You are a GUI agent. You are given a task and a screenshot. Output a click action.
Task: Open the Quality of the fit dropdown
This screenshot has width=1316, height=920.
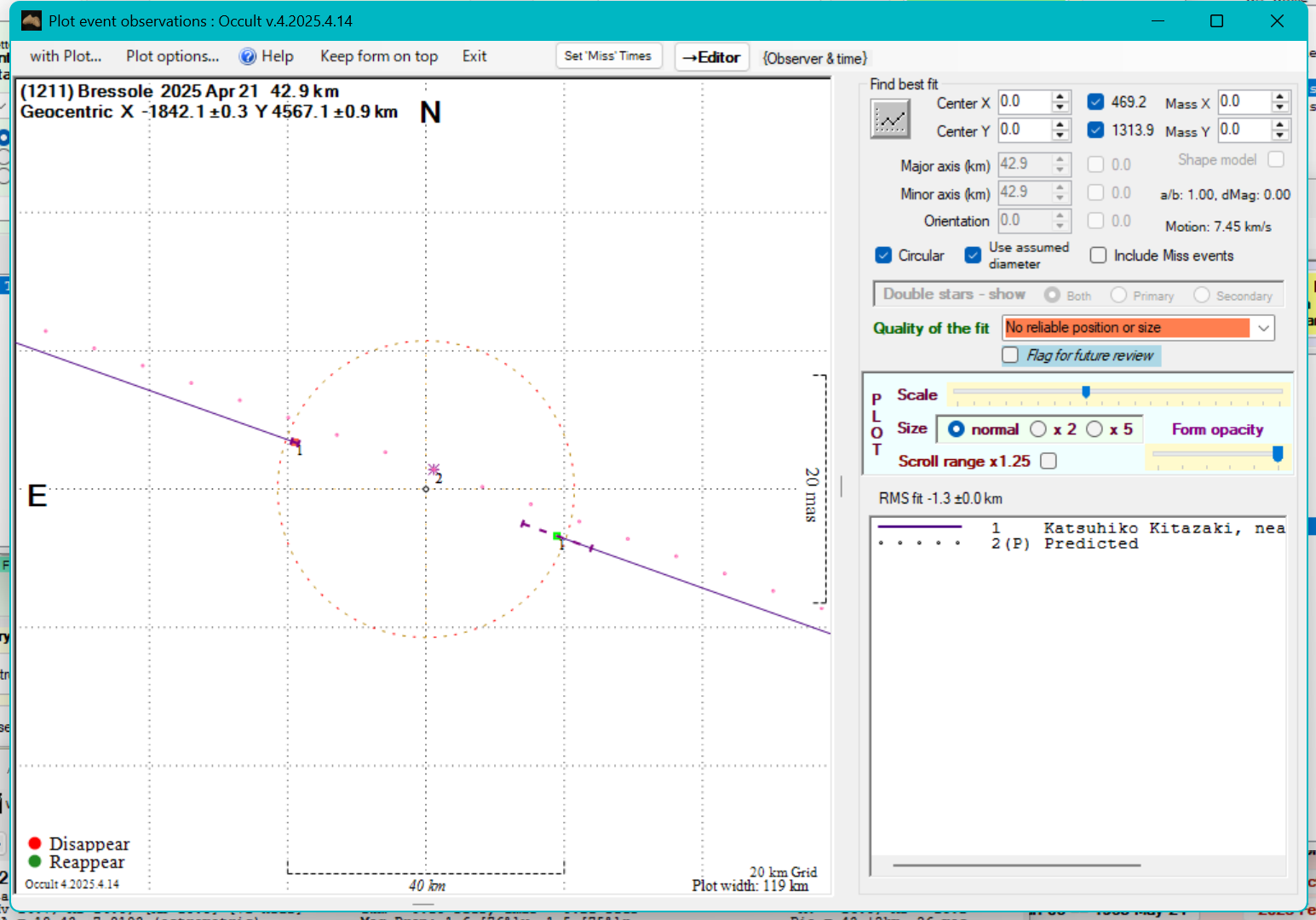[1263, 328]
